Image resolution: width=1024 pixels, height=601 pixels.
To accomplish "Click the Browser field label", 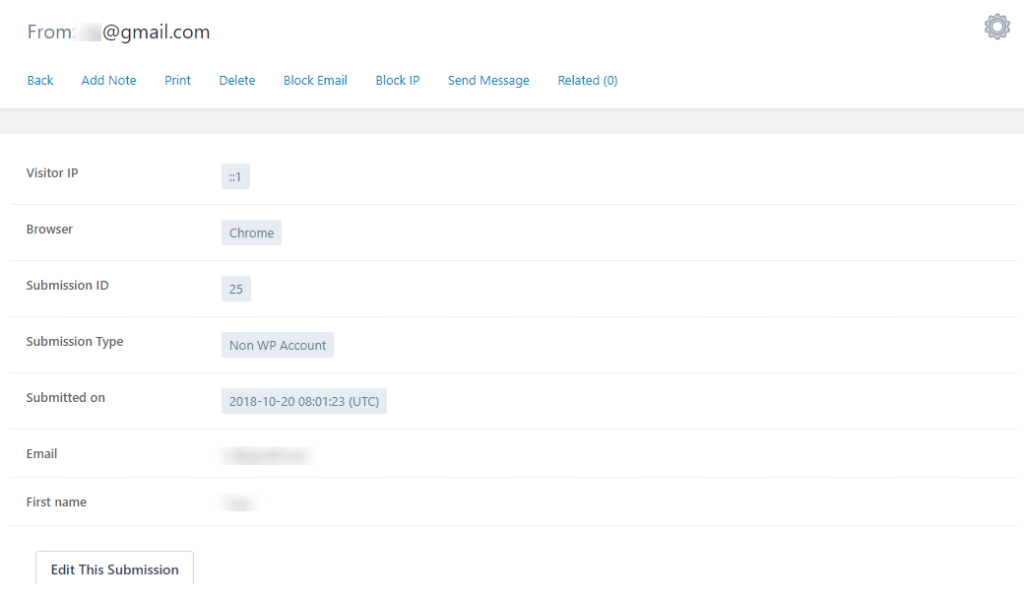I will (49, 229).
